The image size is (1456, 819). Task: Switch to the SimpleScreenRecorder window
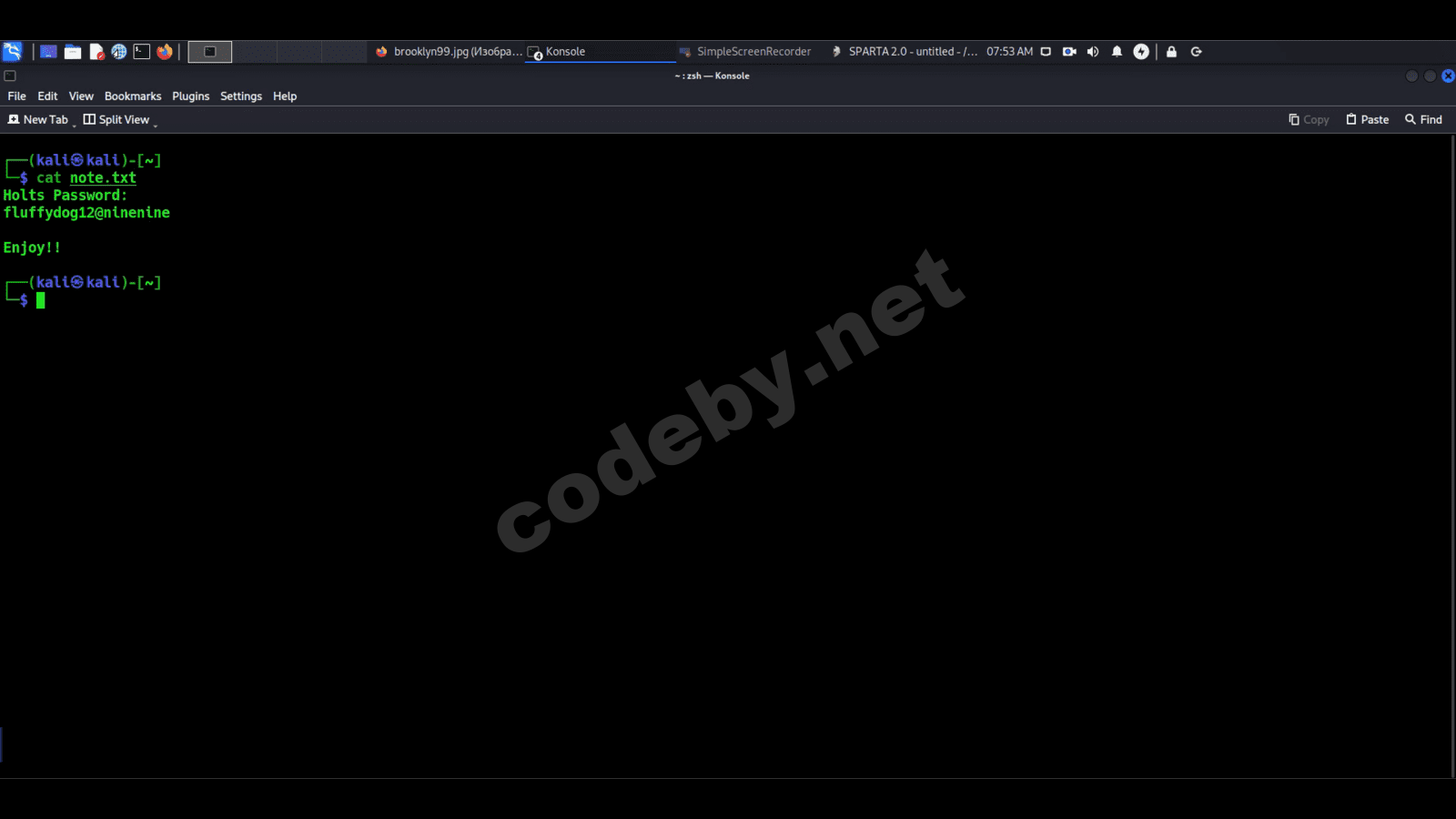pyautogui.click(x=745, y=52)
